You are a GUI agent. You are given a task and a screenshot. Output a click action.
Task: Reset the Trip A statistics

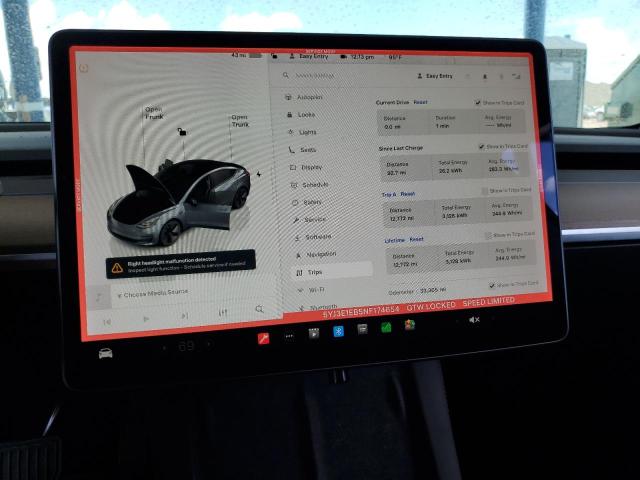pos(408,193)
